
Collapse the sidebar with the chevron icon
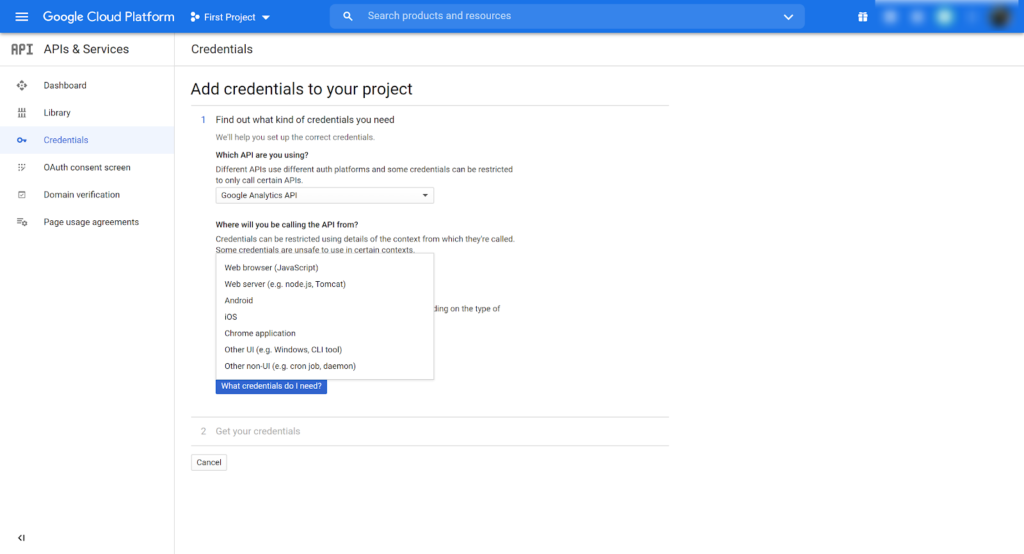coord(22,538)
